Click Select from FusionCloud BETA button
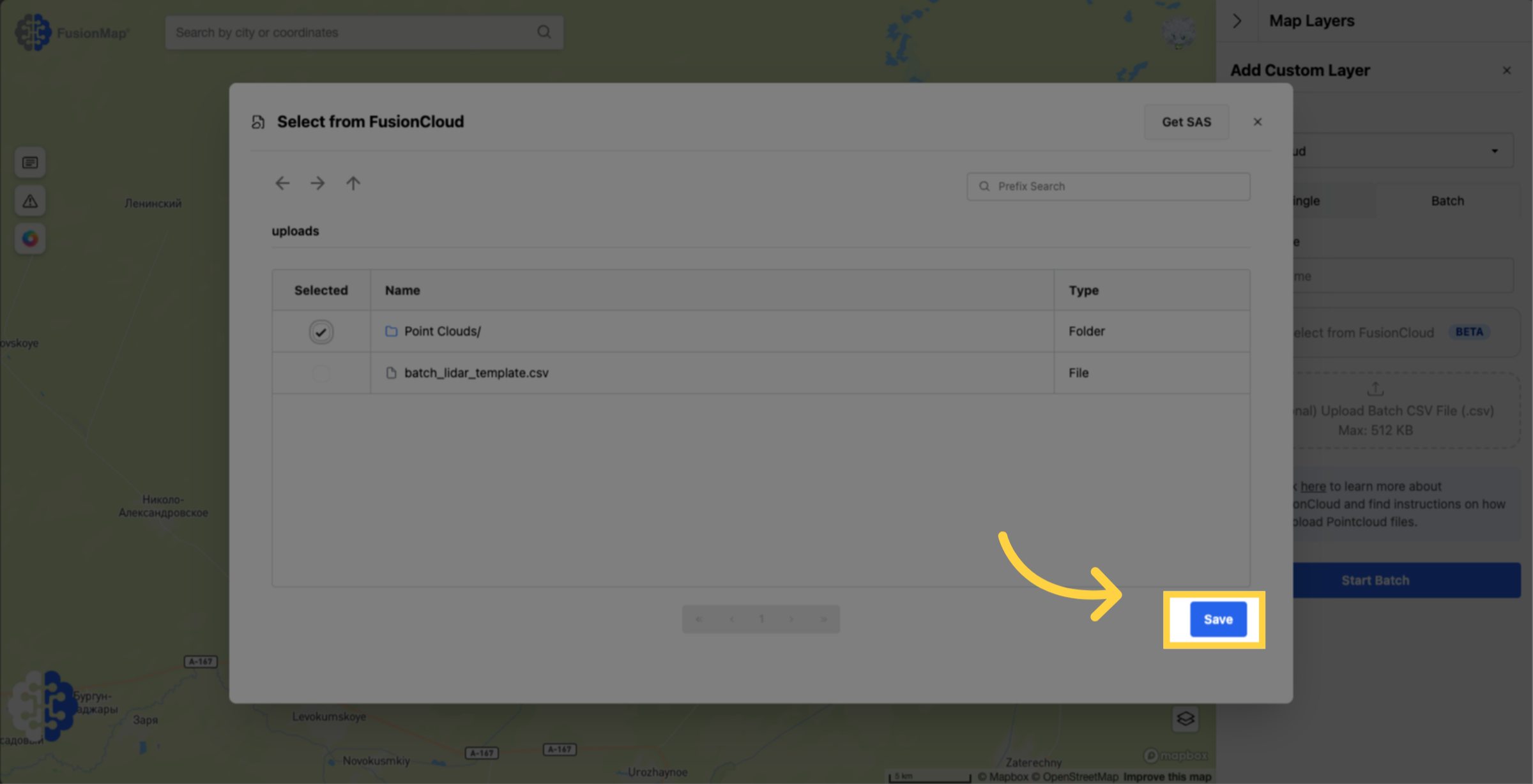 tap(1405, 333)
